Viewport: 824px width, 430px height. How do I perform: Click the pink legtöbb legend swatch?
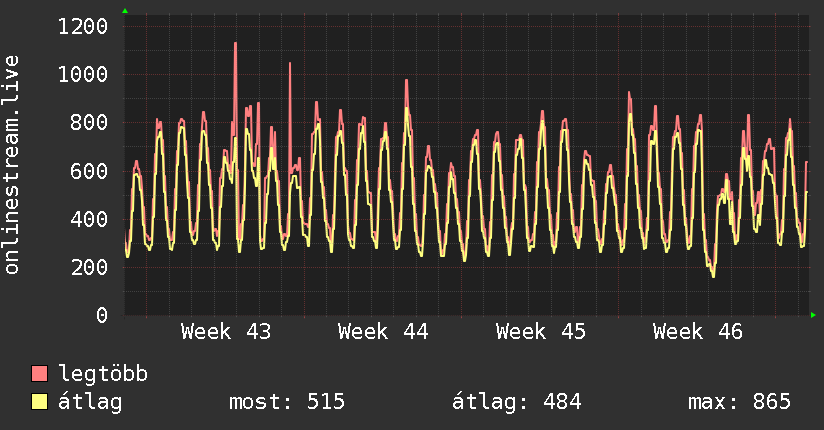click(39, 373)
